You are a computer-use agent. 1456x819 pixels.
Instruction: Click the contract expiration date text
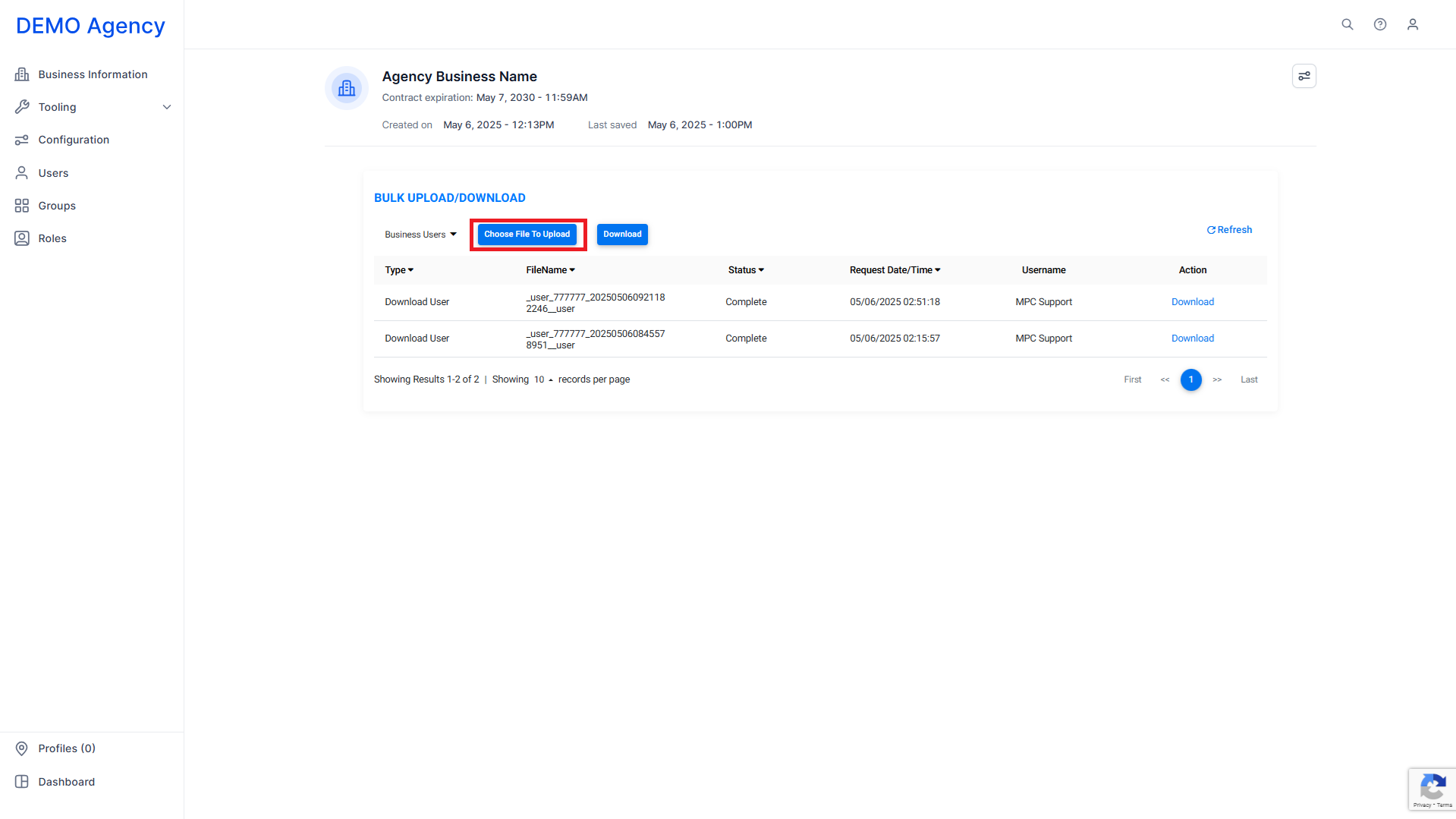(x=532, y=98)
